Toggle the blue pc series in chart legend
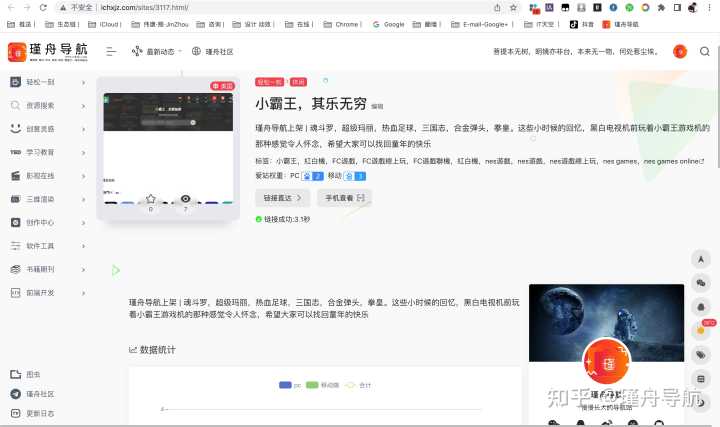The height and width of the screenshot is (427, 720). (290, 385)
